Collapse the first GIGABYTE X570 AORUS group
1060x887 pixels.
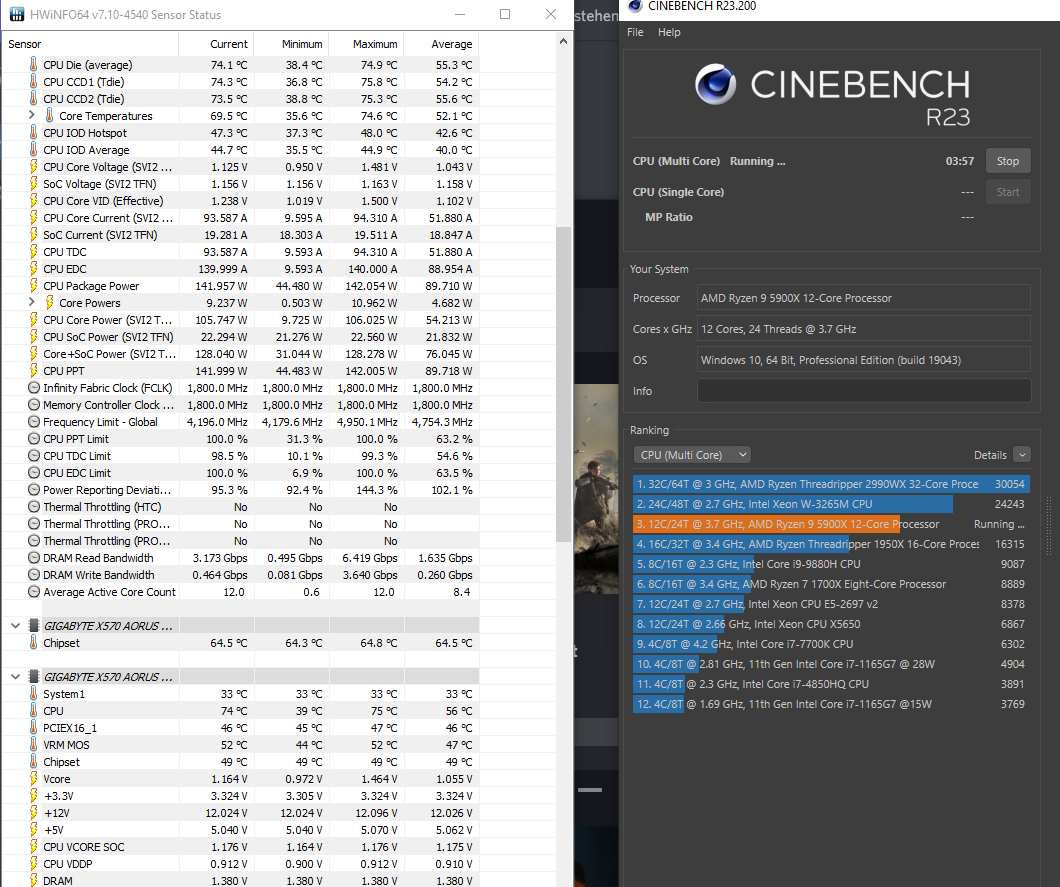[16, 625]
